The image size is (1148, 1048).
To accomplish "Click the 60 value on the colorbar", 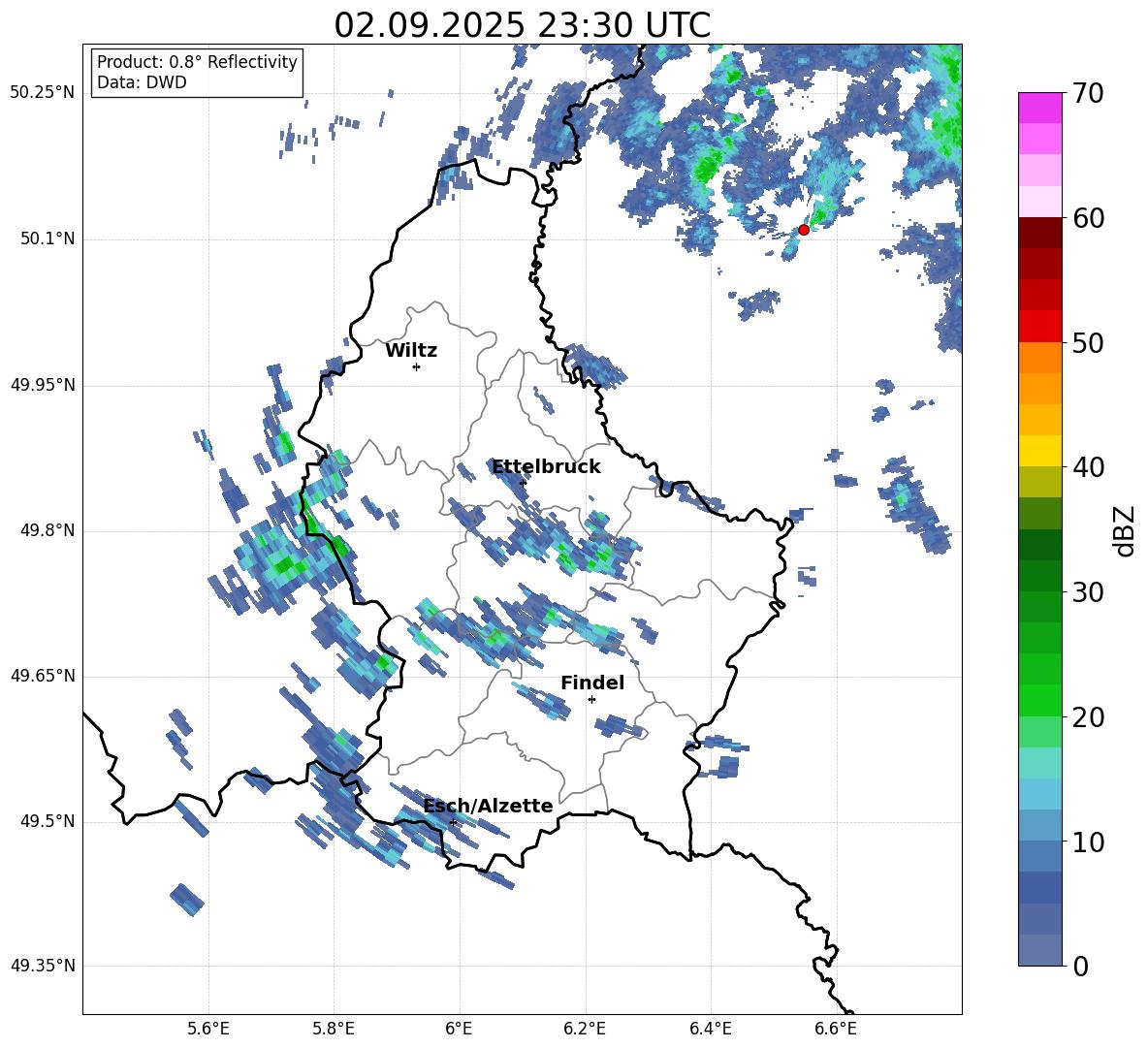I will click(x=1089, y=218).
